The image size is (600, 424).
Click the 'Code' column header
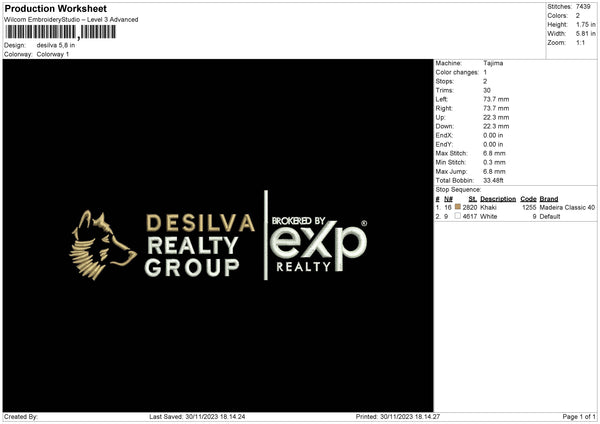tap(528, 199)
